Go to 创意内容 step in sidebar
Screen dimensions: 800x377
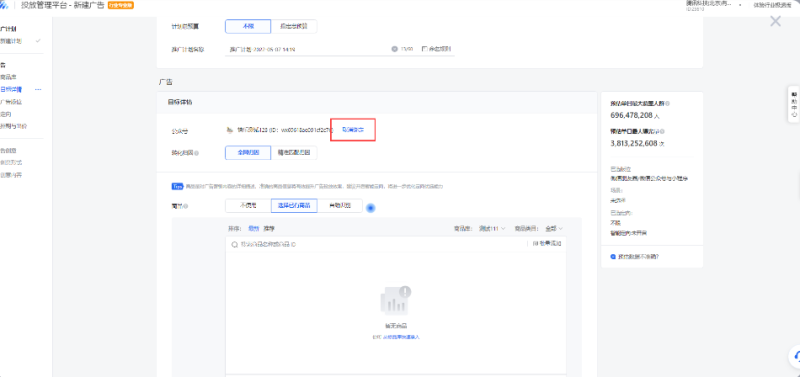point(11,175)
